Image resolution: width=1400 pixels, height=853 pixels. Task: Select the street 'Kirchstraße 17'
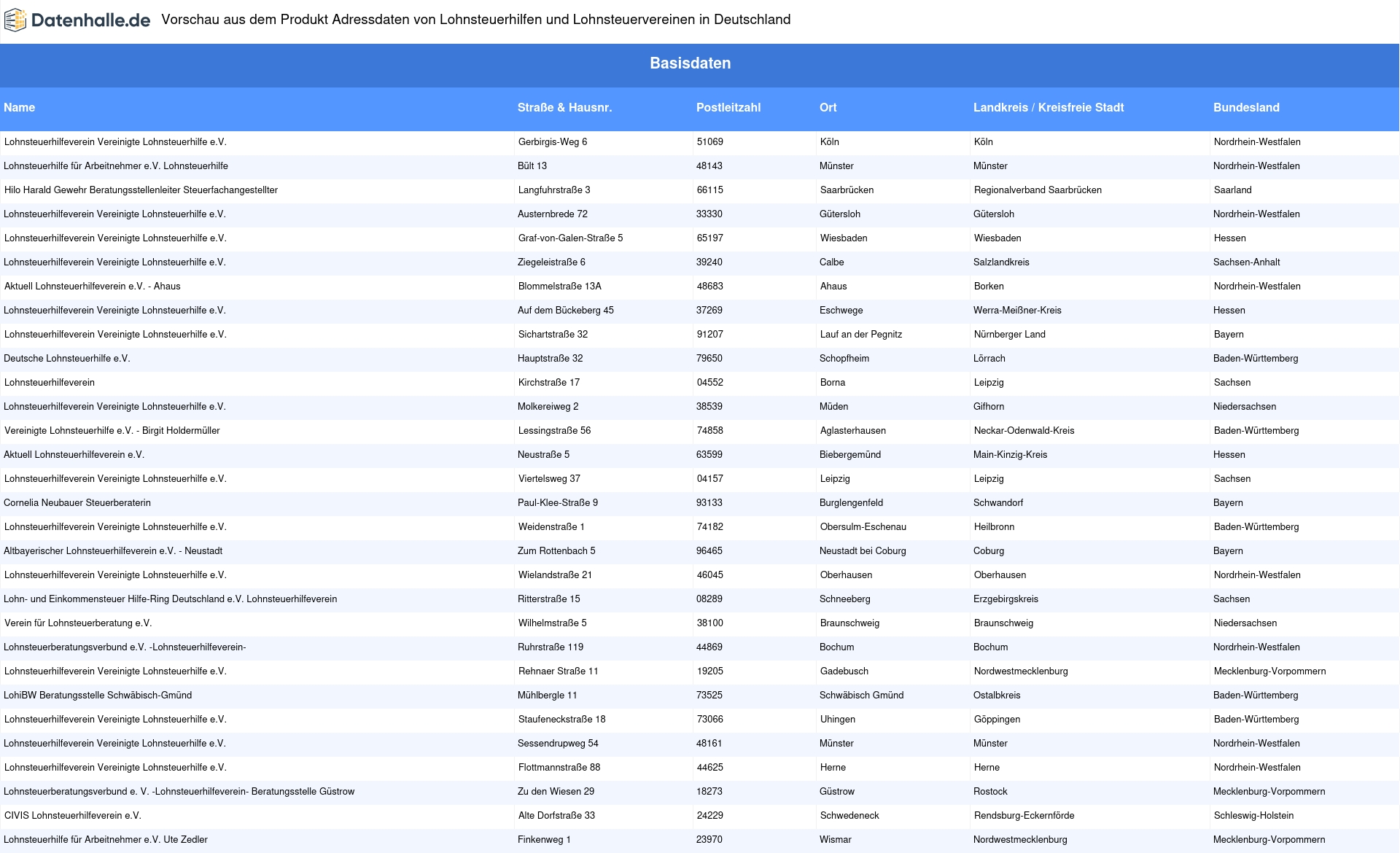pos(549,382)
